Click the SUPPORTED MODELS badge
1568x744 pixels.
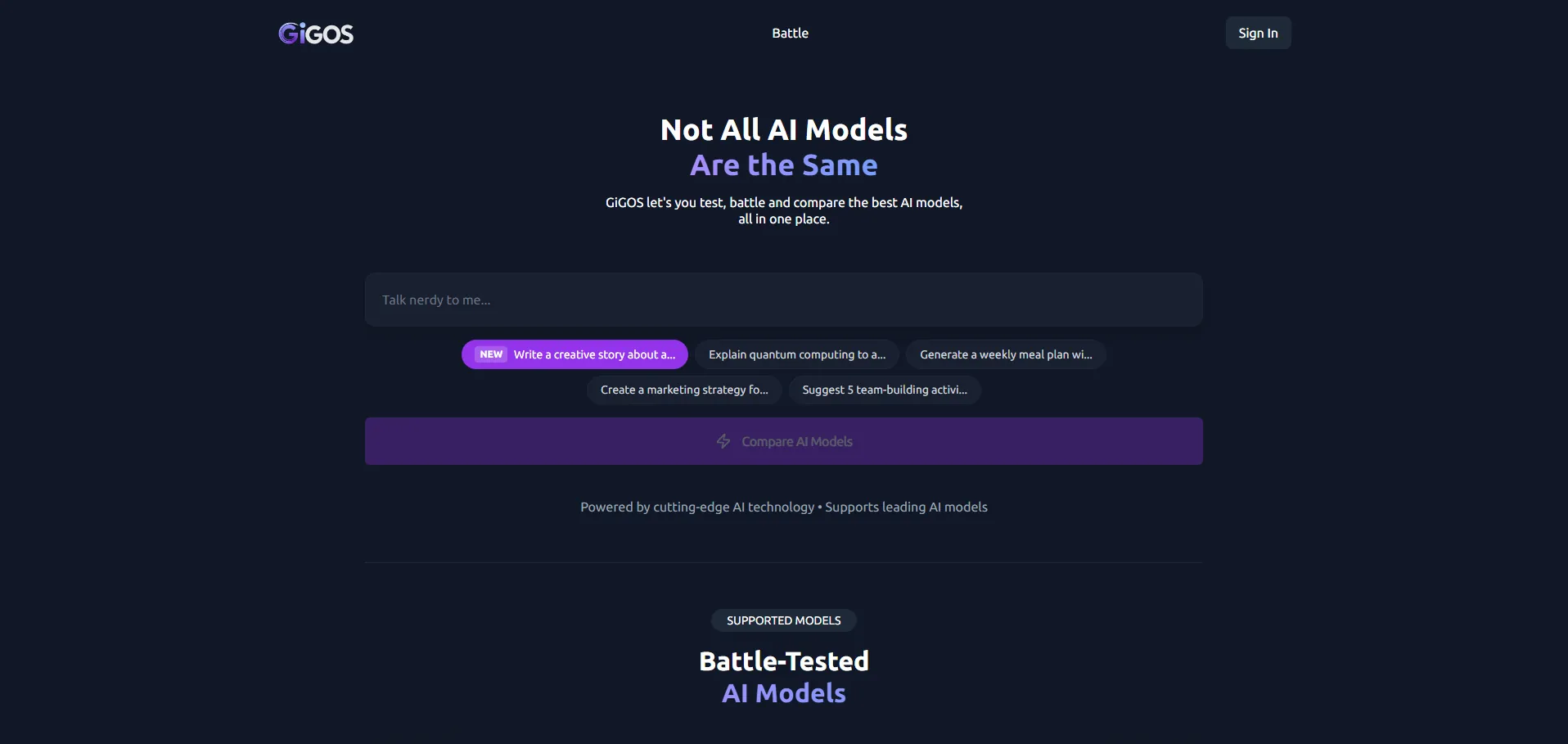783,620
